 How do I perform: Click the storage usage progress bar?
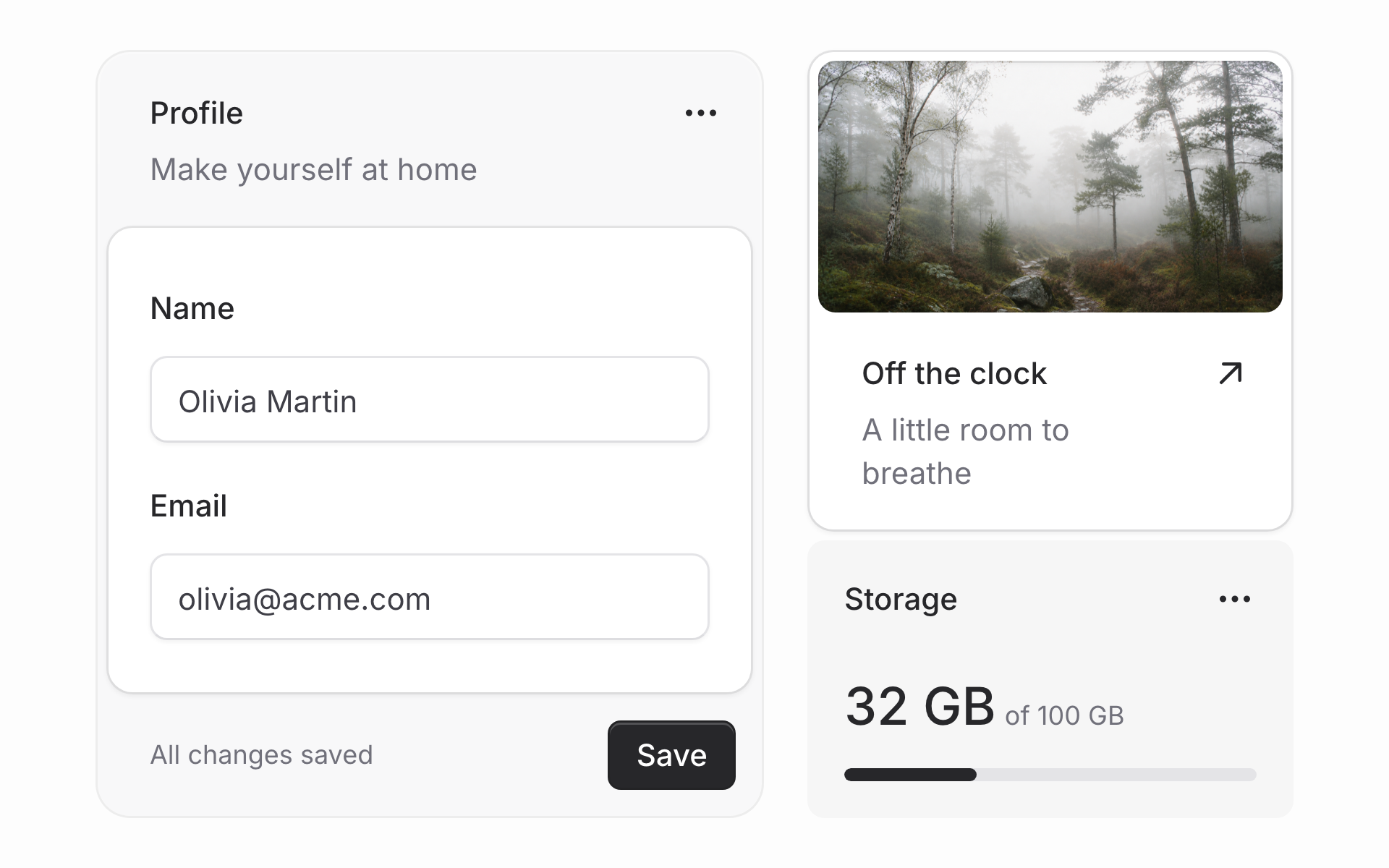coord(1050,775)
